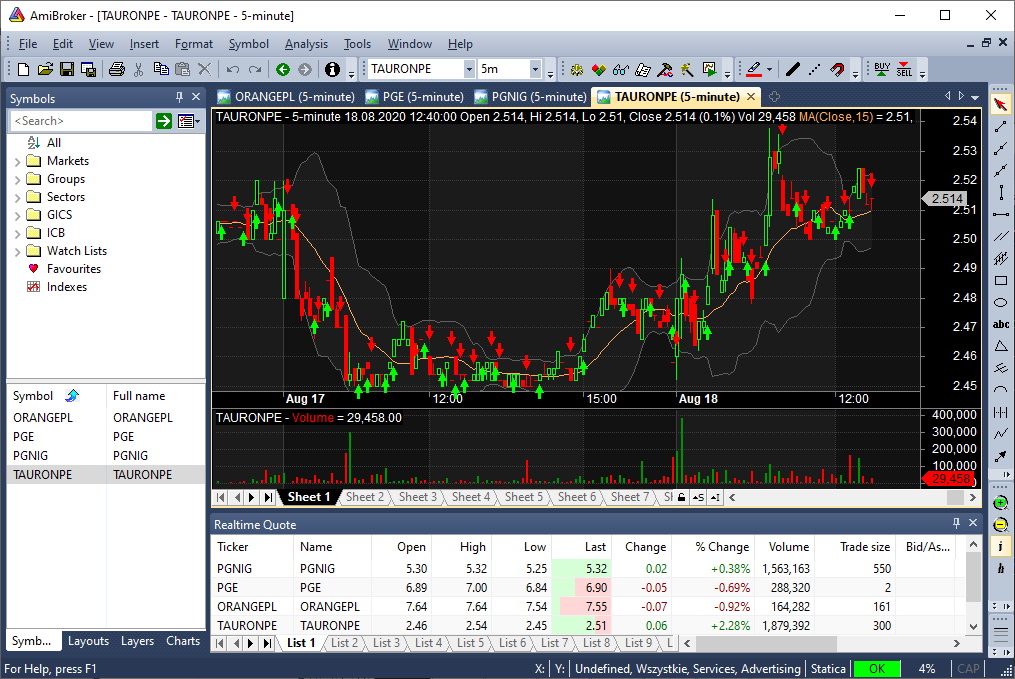1015x679 pixels.
Task: Click the green search go button
Action: pyautogui.click(x=163, y=121)
